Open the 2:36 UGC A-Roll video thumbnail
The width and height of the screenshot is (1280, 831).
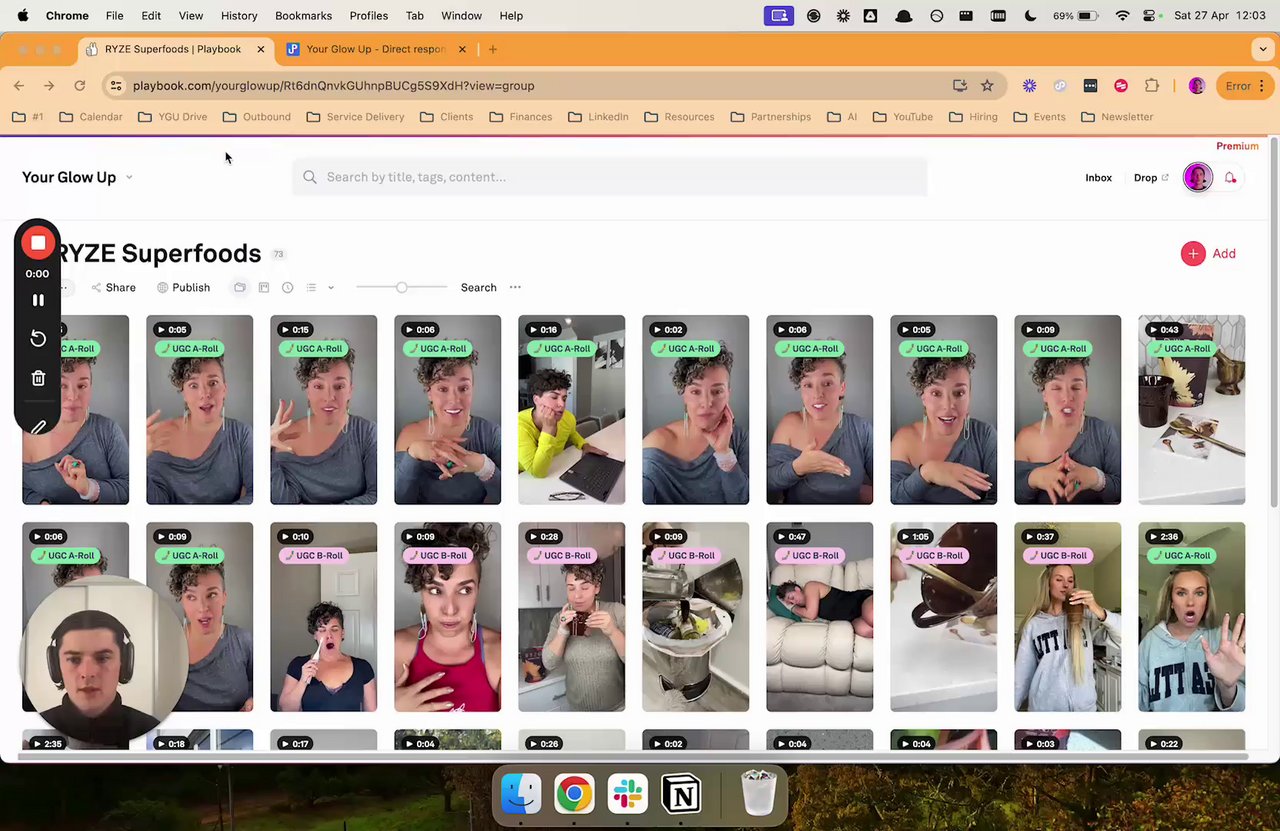1191,617
